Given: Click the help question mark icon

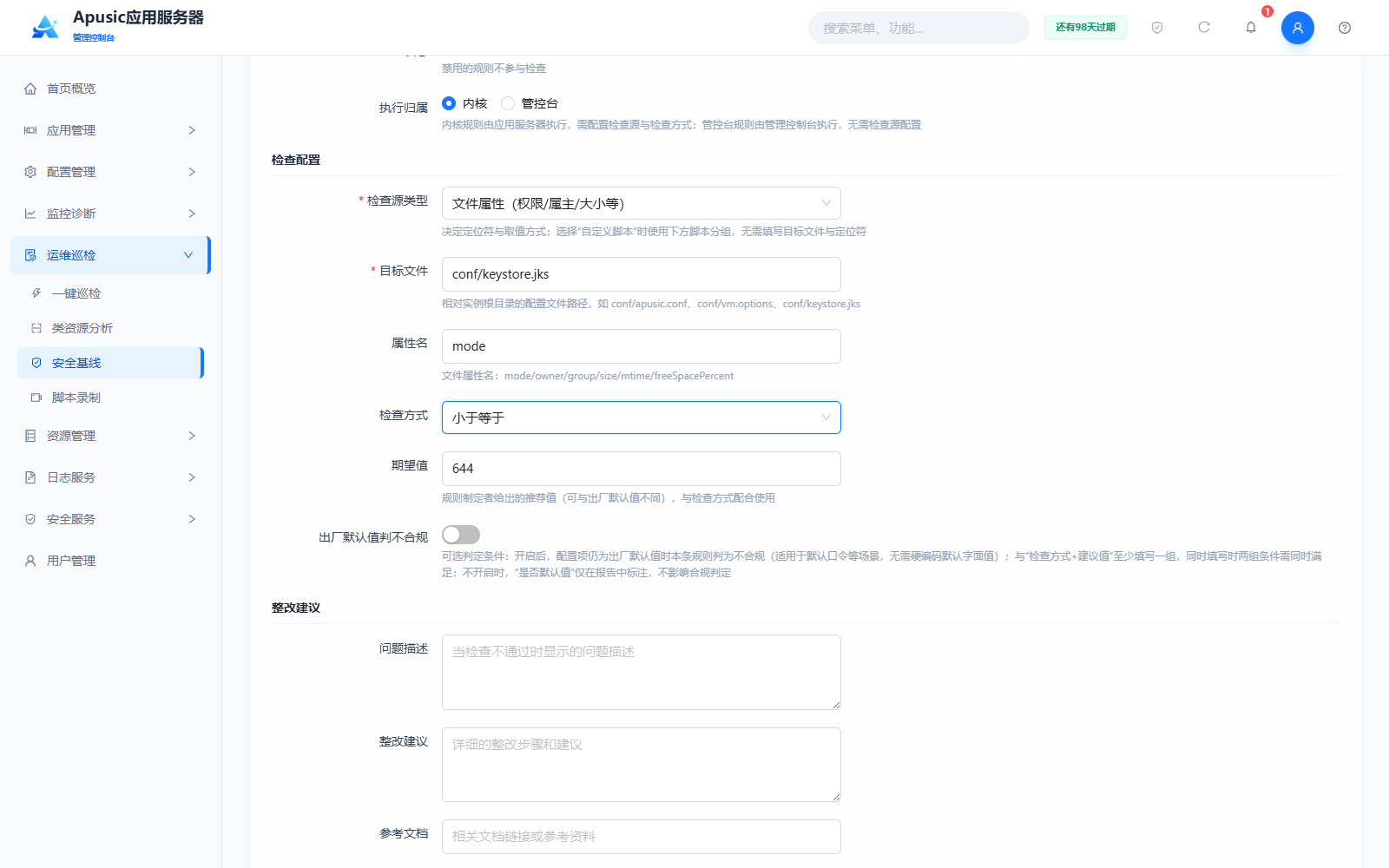Looking at the screenshot, I should [1345, 28].
